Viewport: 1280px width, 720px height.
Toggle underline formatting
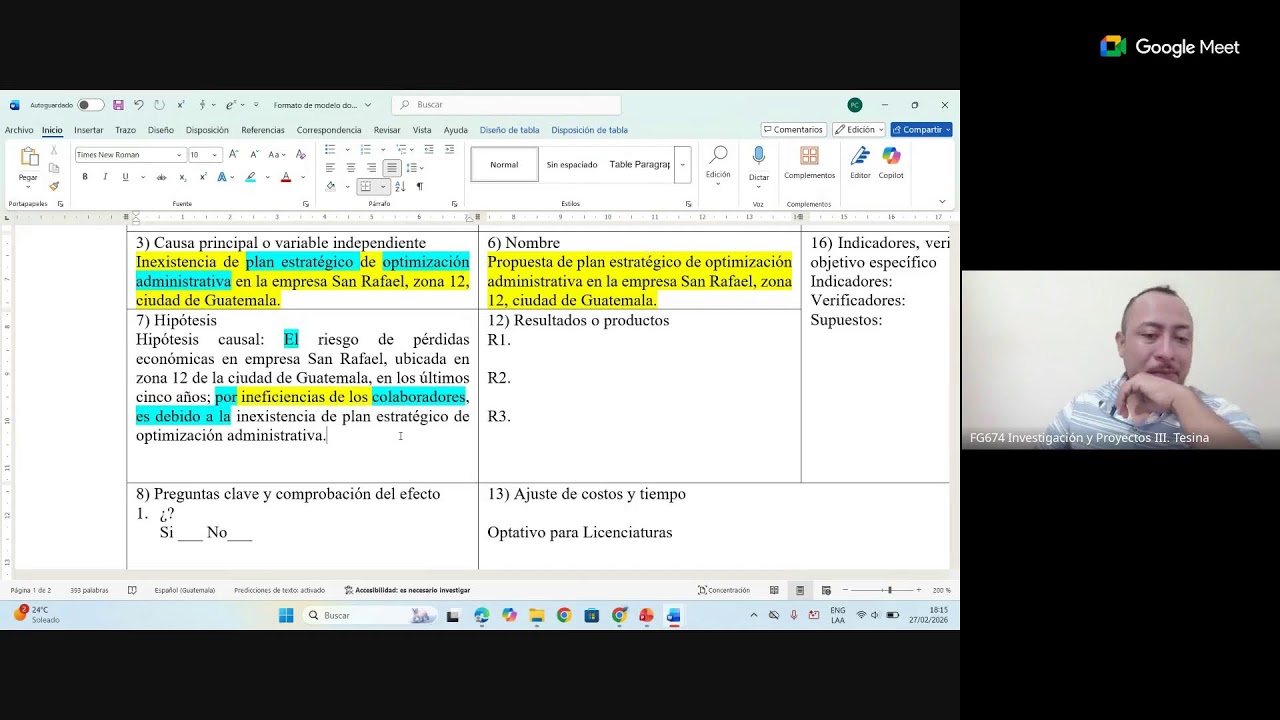(x=125, y=177)
